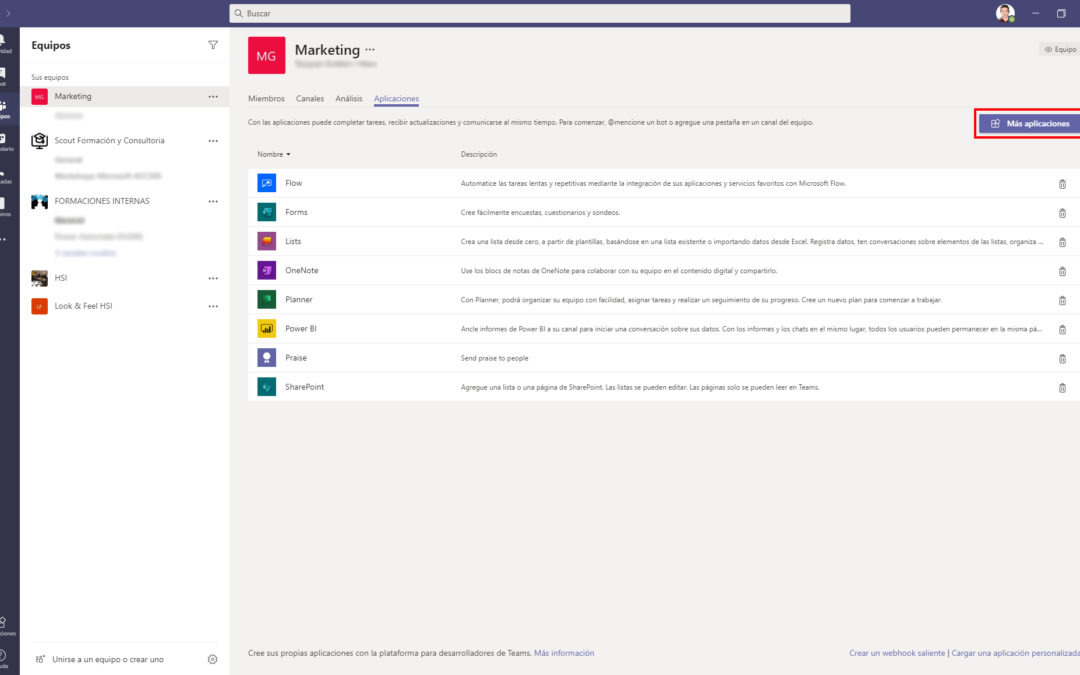Open more options for FORMACIONES INTERNAS team
This screenshot has width=1080, height=675.
point(213,201)
